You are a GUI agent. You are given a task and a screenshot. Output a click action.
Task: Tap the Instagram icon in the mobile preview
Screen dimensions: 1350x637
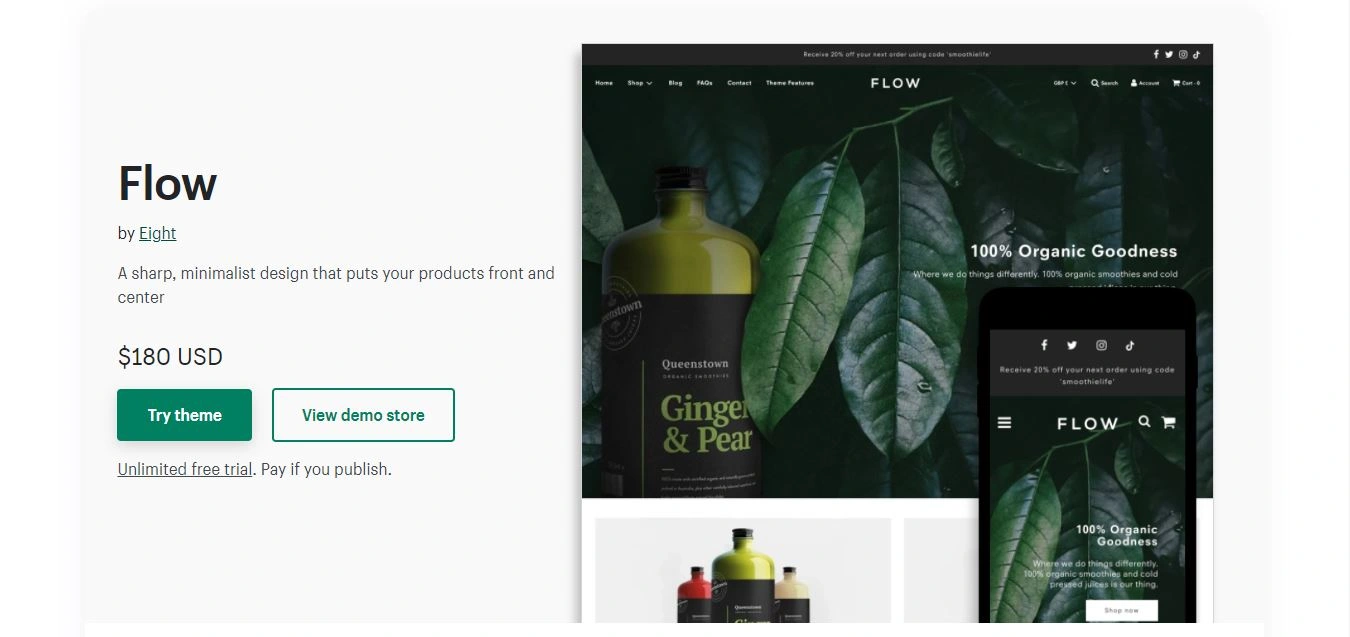pos(1101,345)
